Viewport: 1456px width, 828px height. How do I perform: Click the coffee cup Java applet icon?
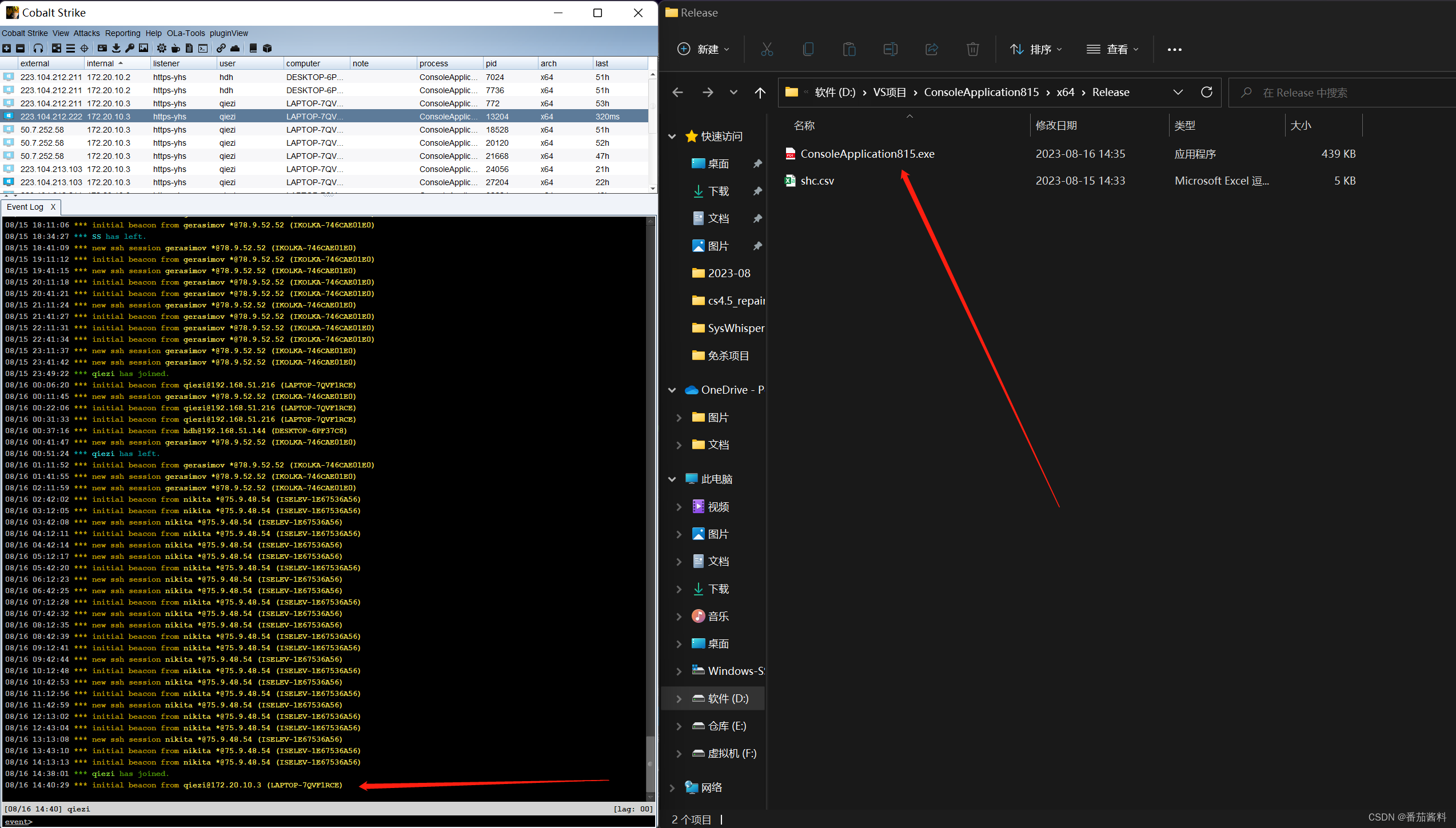(x=175, y=49)
